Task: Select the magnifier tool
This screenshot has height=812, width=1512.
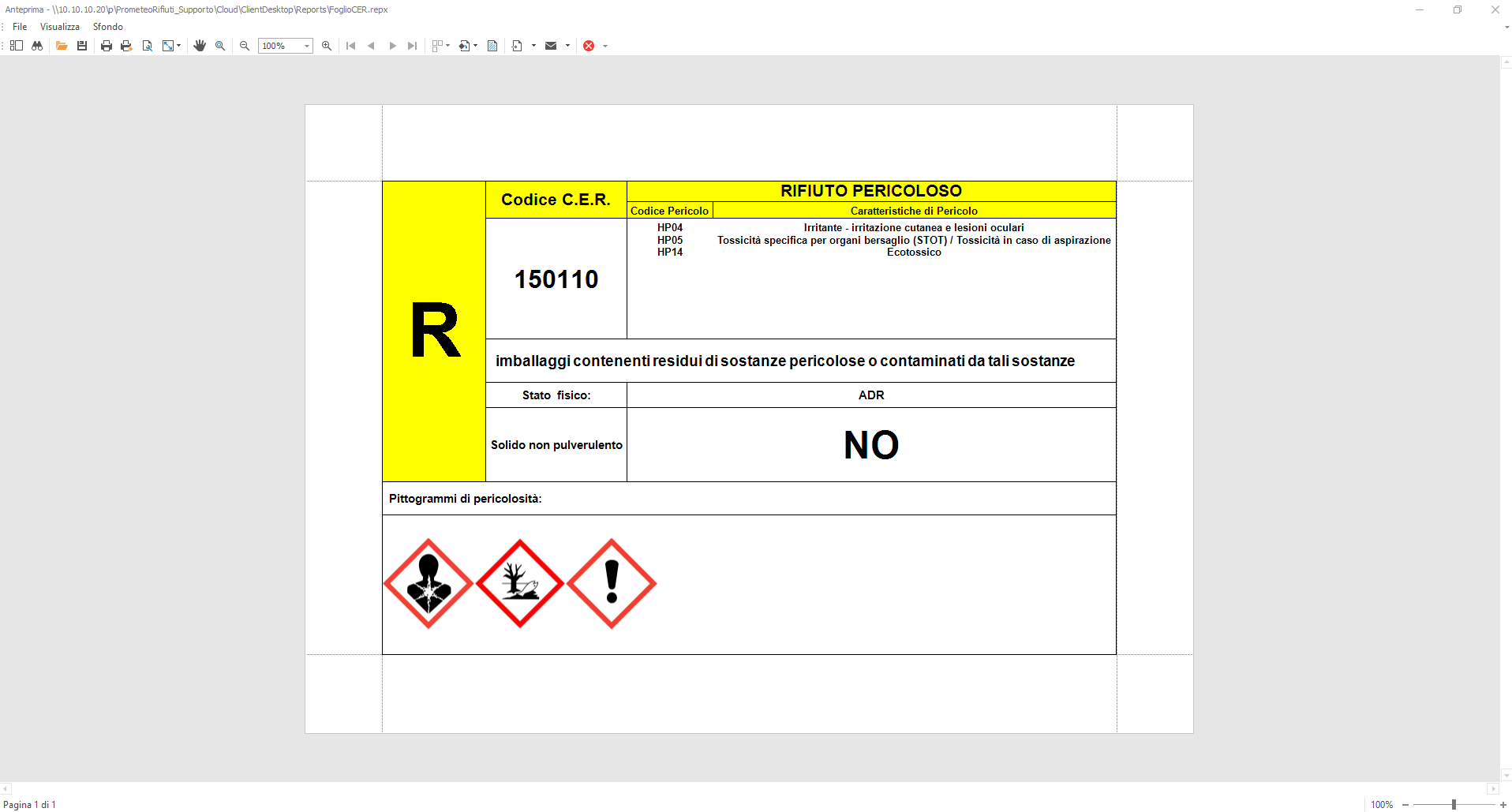Action: click(x=220, y=46)
